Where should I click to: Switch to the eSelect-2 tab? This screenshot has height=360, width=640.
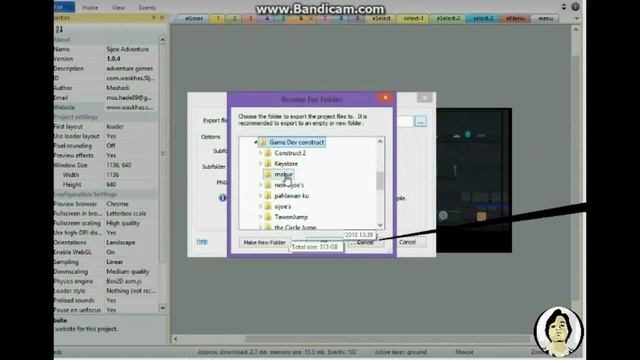pos(448,18)
